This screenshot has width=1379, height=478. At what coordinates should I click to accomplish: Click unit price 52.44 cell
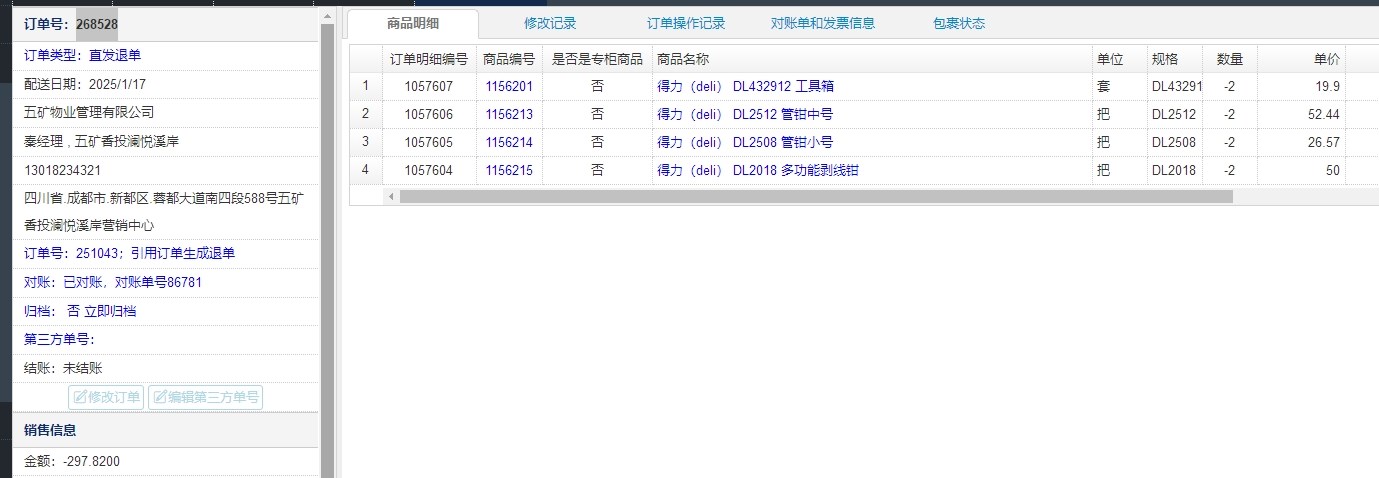point(1302,115)
